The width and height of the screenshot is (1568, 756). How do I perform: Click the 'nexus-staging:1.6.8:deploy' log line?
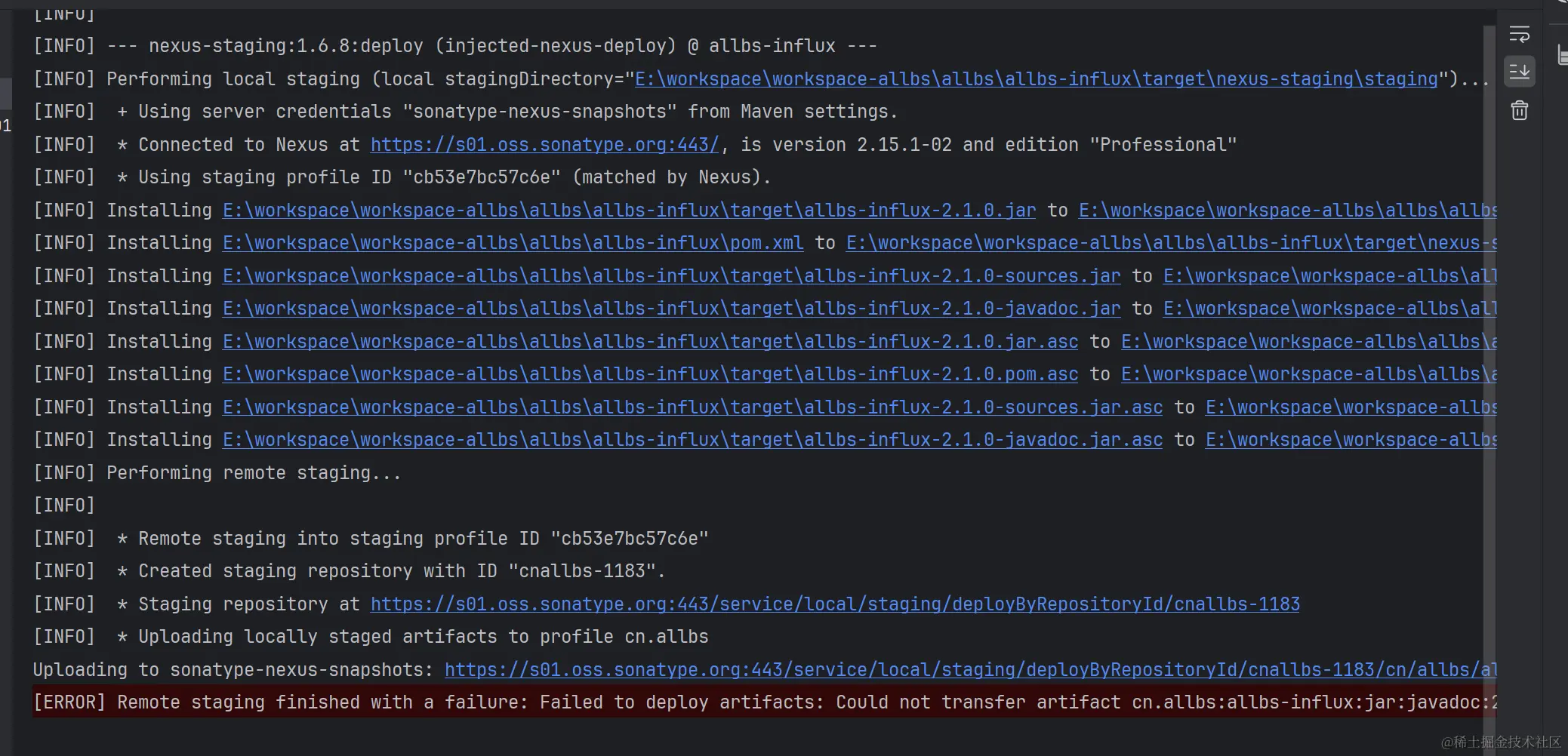(x=455, y=46)
